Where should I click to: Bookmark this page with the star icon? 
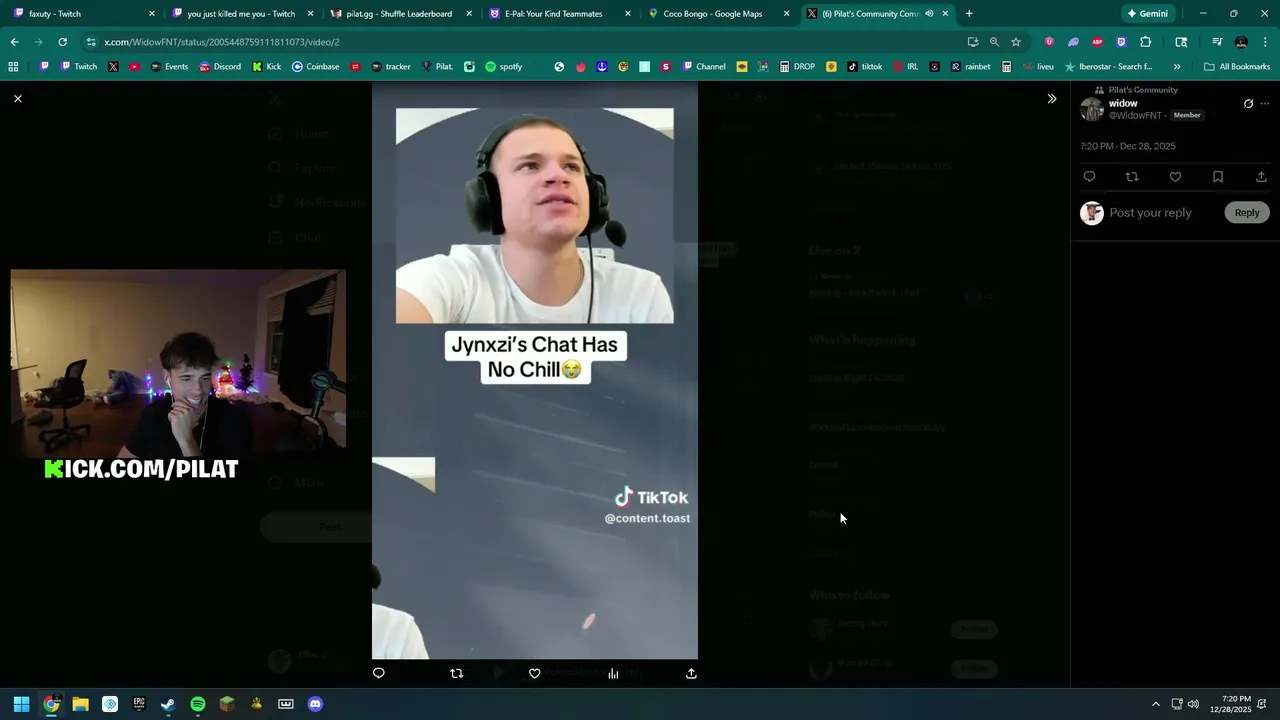pos(1016,42)
